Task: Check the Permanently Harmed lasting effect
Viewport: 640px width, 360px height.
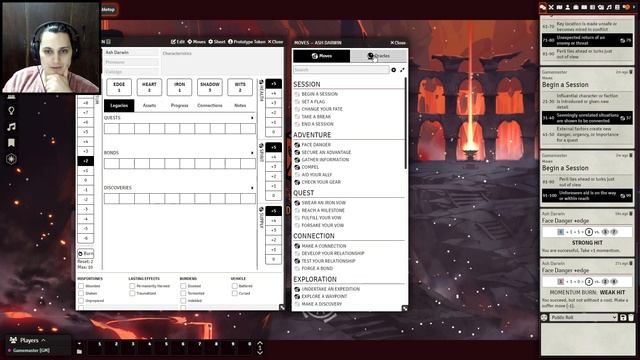Action: click(132, 286)
